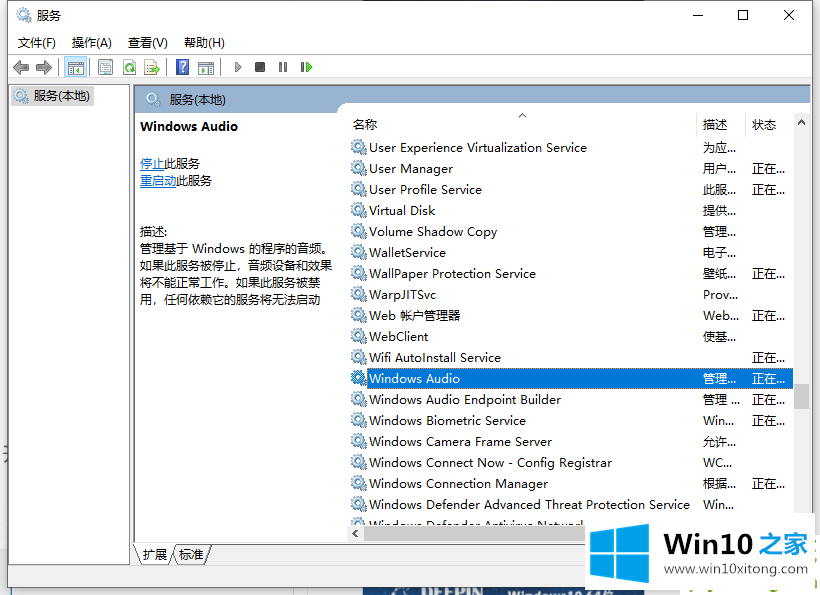Click gear icon beside Wifi AutoInstall Service
820x595 pixels.
pos(359,357)
